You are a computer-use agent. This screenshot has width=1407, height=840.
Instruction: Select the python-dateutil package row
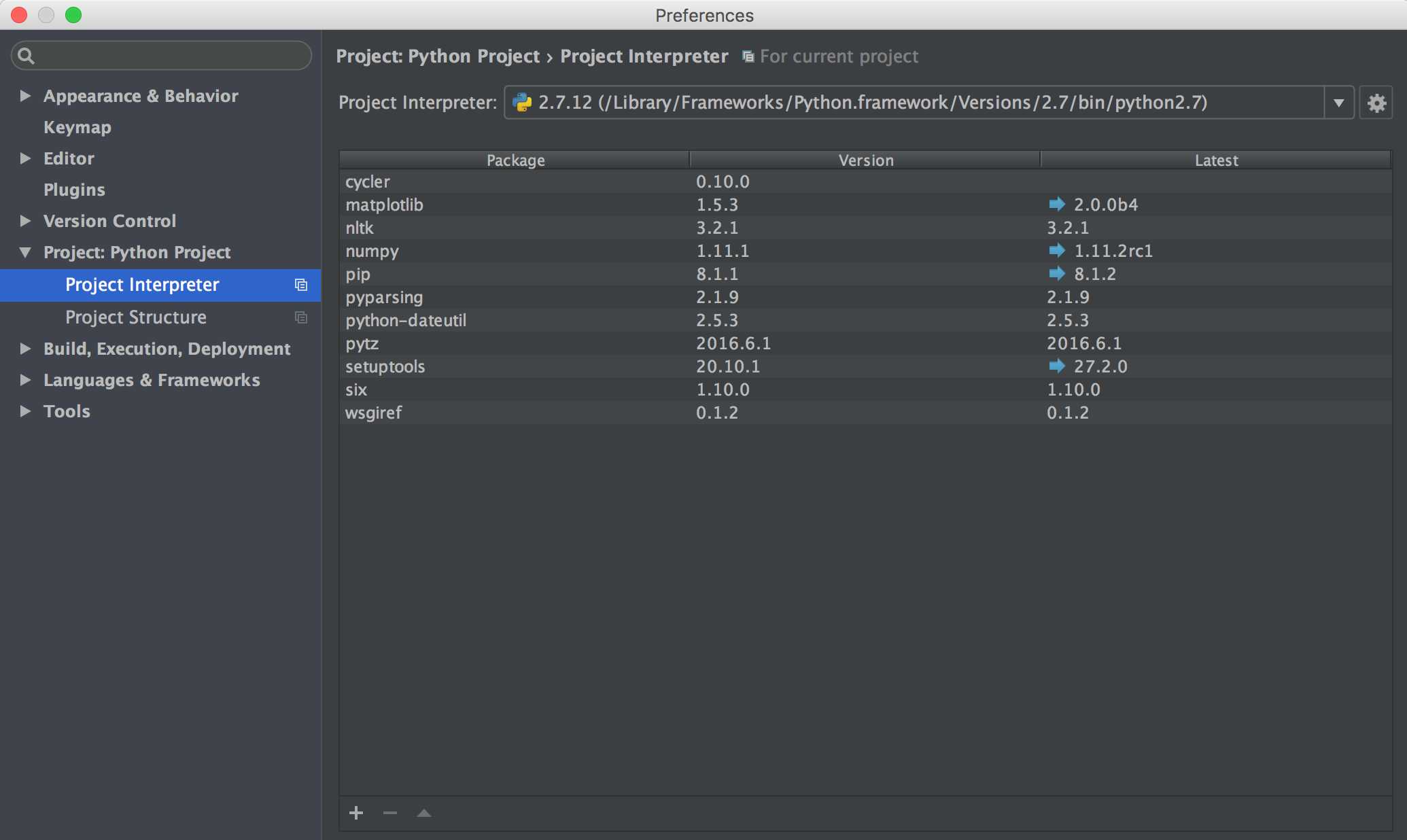point(865,320)
